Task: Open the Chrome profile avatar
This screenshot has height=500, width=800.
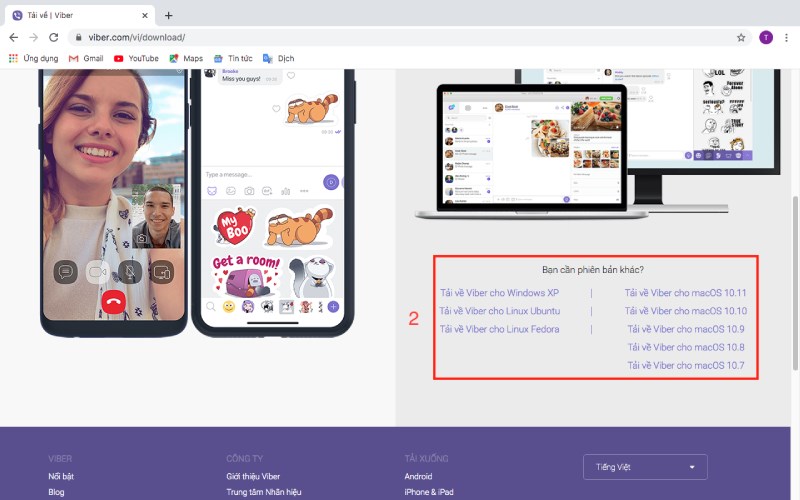Action: (x=766, y=37)
